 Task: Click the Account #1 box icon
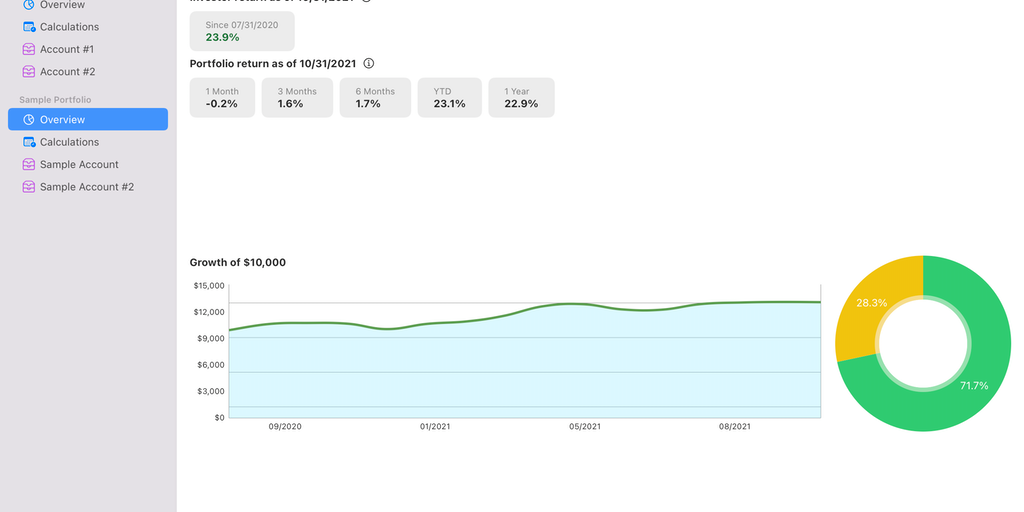29,49
